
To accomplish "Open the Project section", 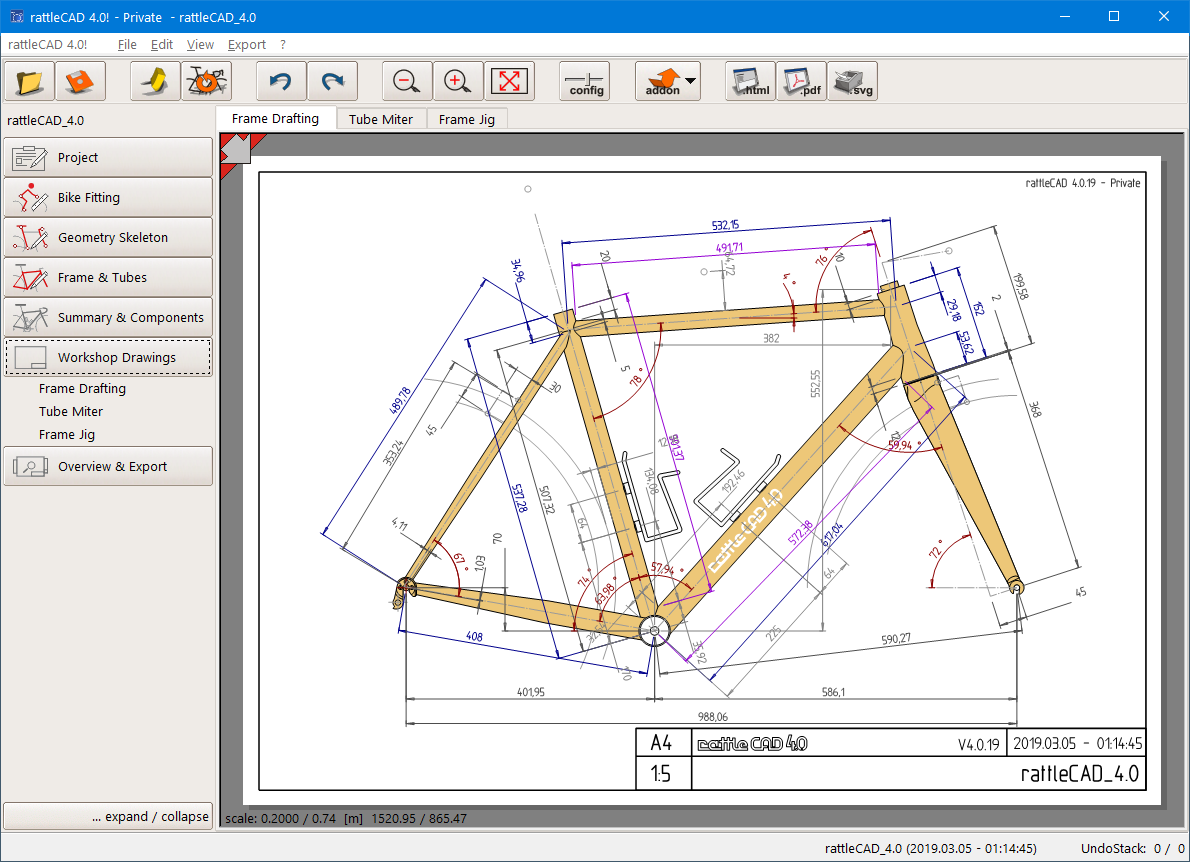I will pyautogui.click(x=109, y=157).
